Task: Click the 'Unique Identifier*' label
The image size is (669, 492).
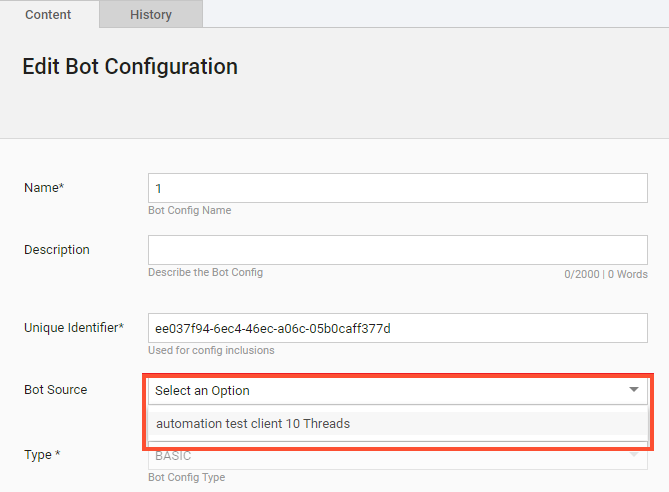Action: [74, 328]
